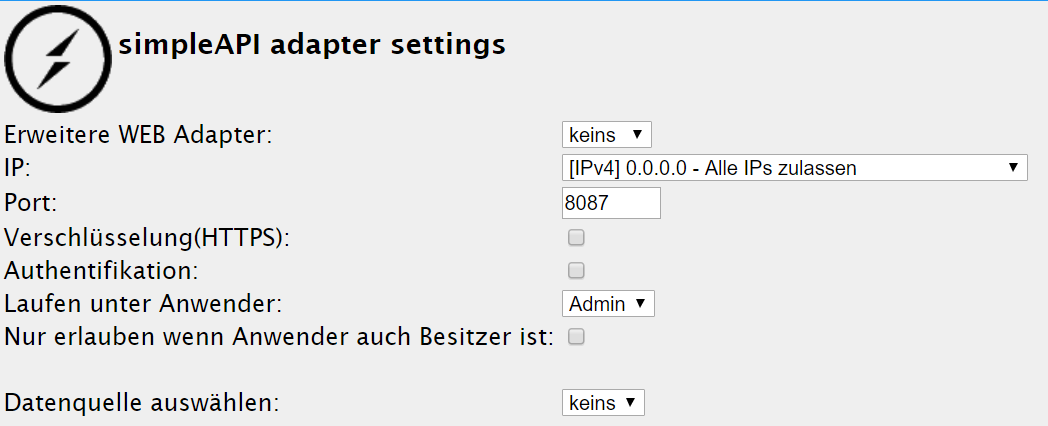This screenshot has height=426, width=1048.
Task: Toggle the Authentifikation checkbox
Action: pos(576,270)
